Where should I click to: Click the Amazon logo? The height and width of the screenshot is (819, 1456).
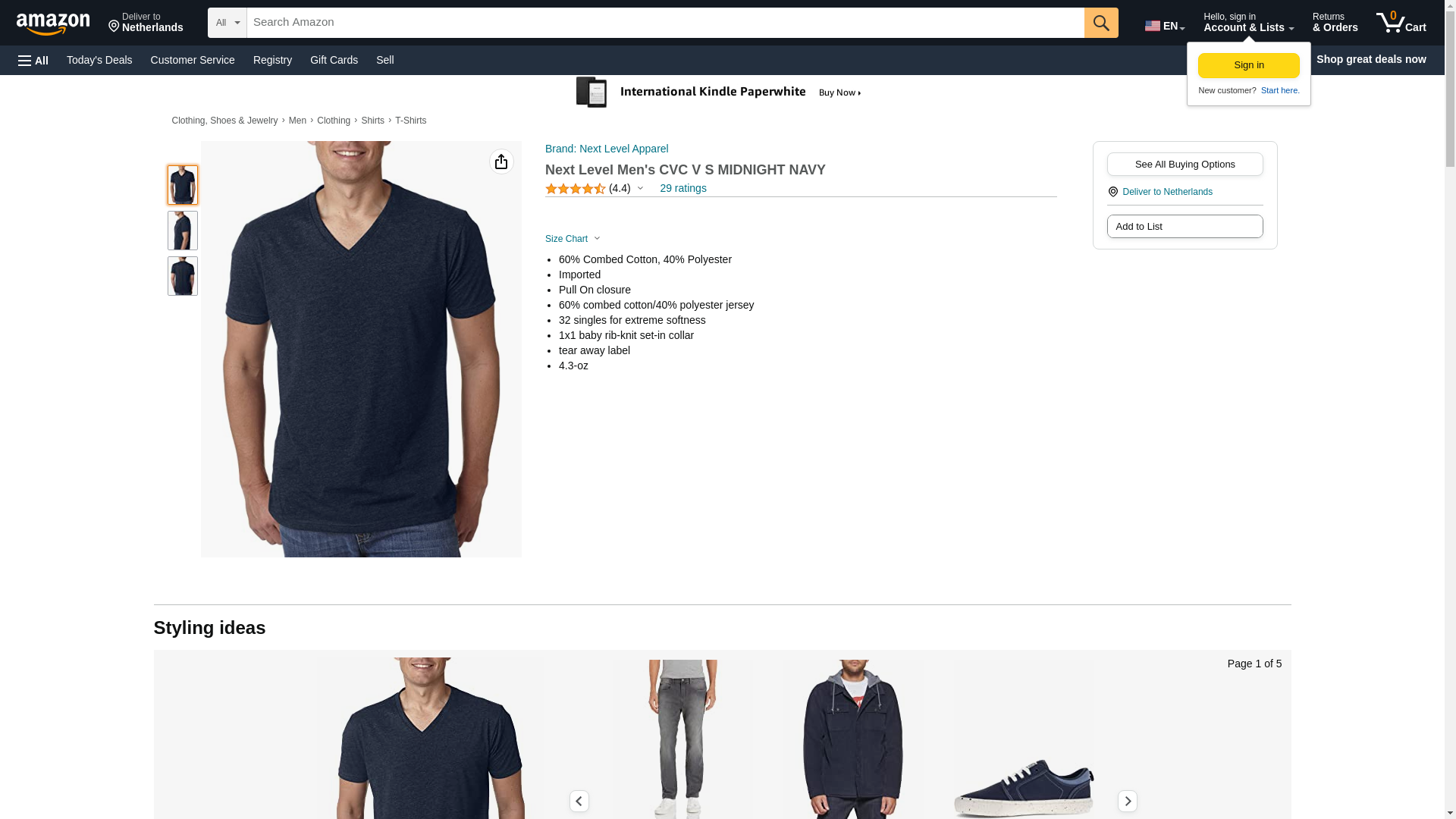[x=53, y=24]
